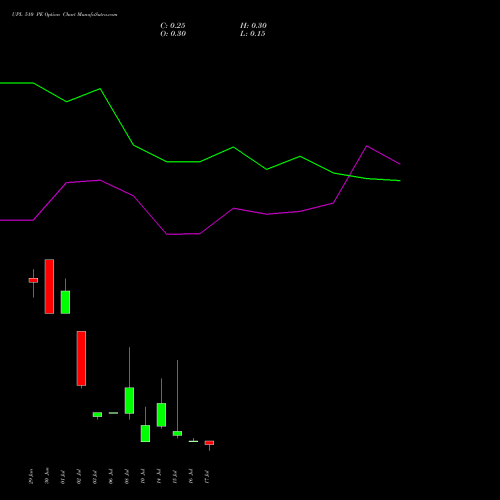Click the tall red candle above 30 Jun
The width and height of the screenshot is (500, 500).
(49, 286)
